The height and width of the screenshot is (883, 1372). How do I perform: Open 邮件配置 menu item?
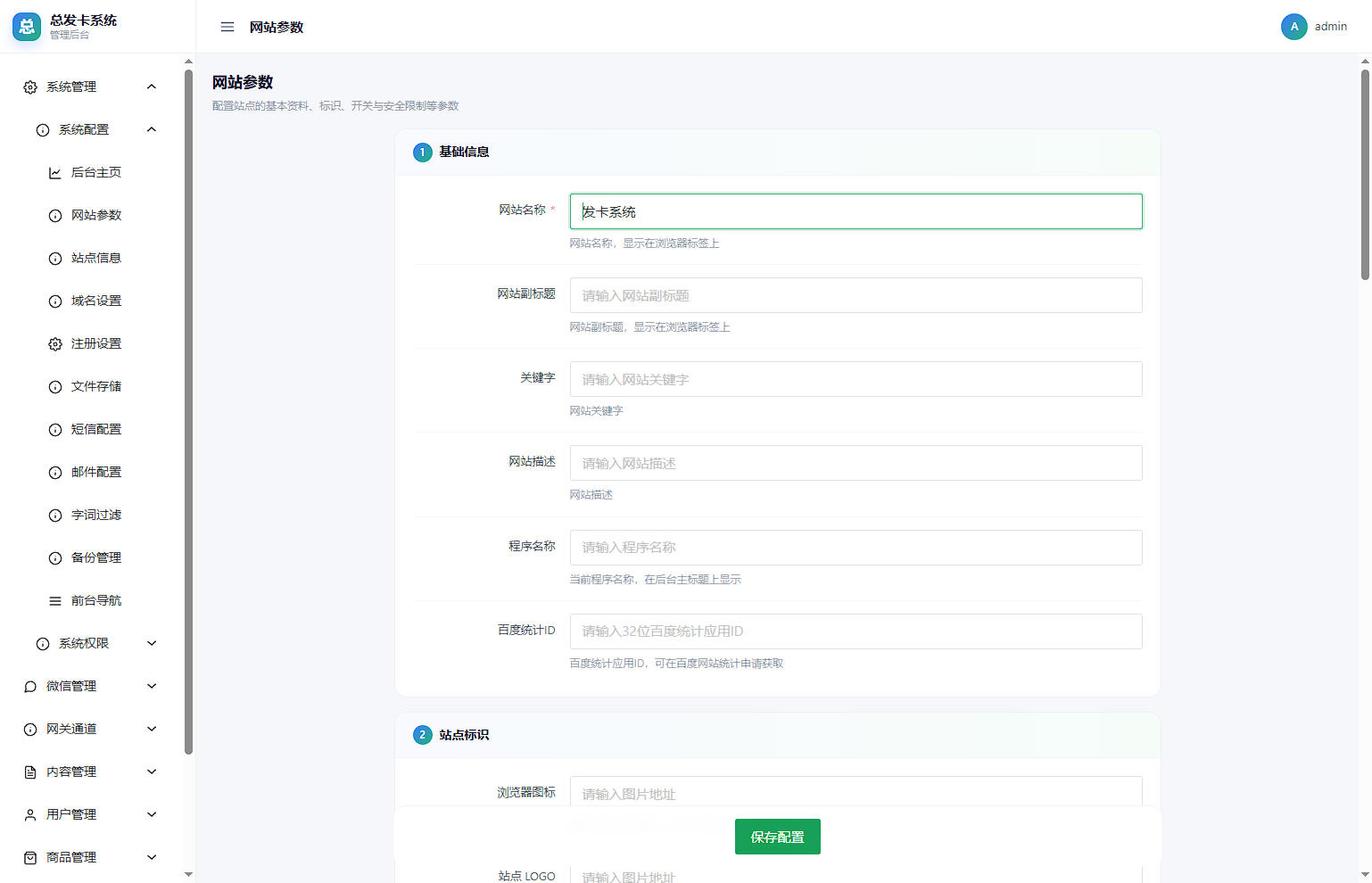pyautogui.click(x=96, y=472)
